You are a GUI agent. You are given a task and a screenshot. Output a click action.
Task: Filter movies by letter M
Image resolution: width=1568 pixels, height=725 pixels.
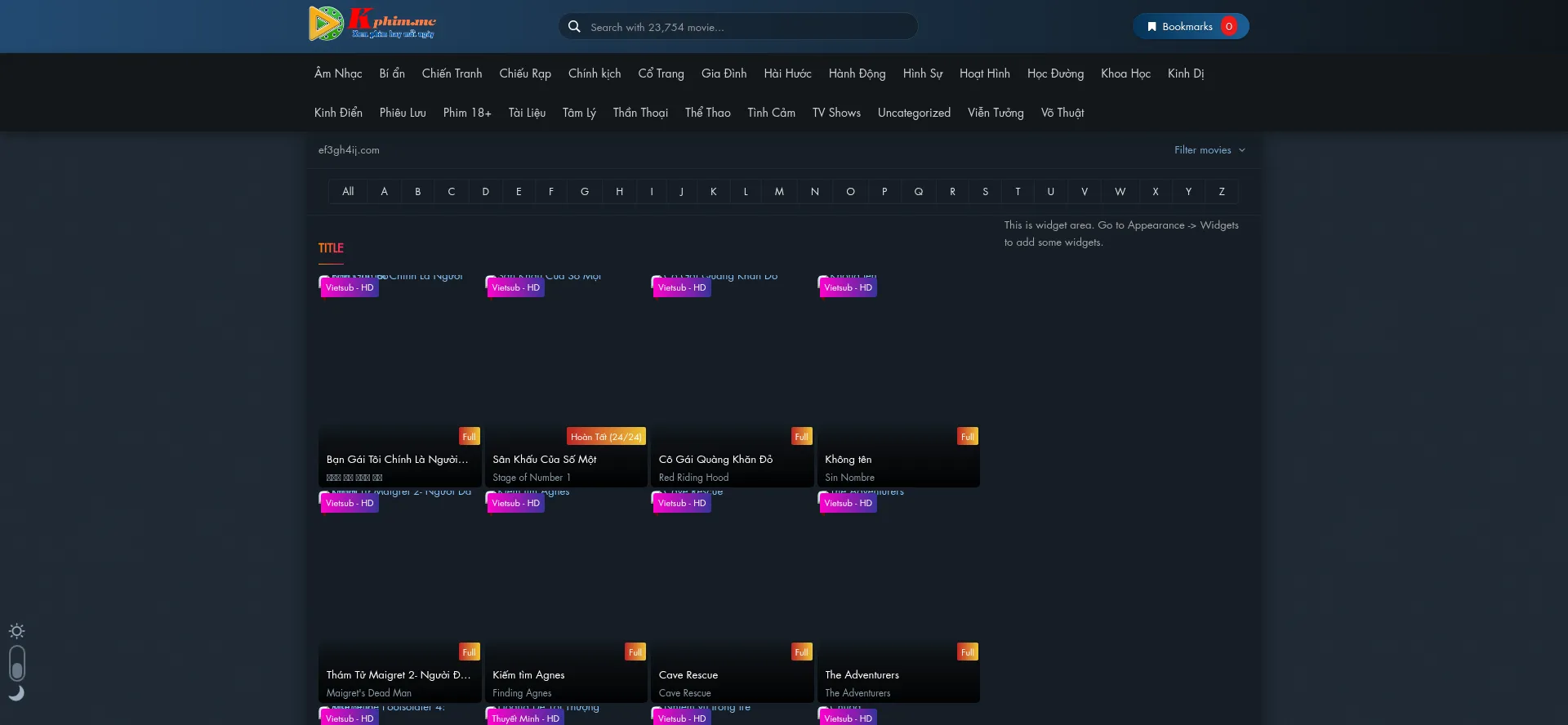pos(779,192)
